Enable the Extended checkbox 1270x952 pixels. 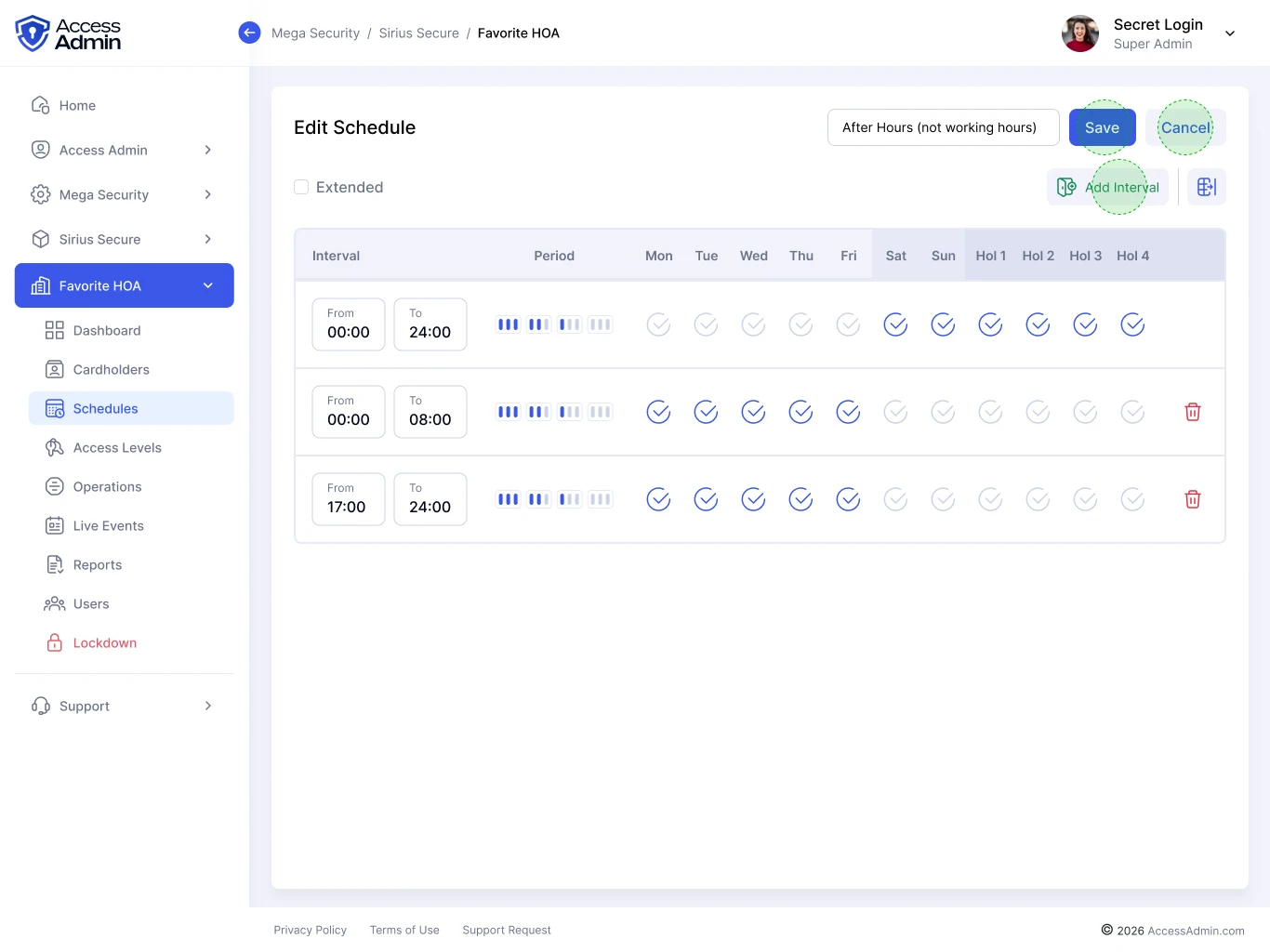pyautogui.click(x=301, y=187)
